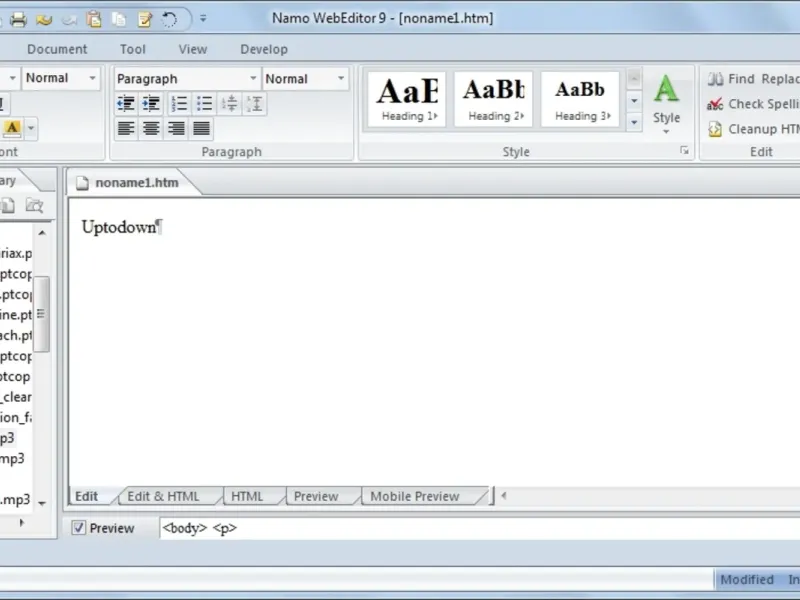The image size is (800, 600).
Task: Open the Document ribbon tab
Action: point(57,49)
